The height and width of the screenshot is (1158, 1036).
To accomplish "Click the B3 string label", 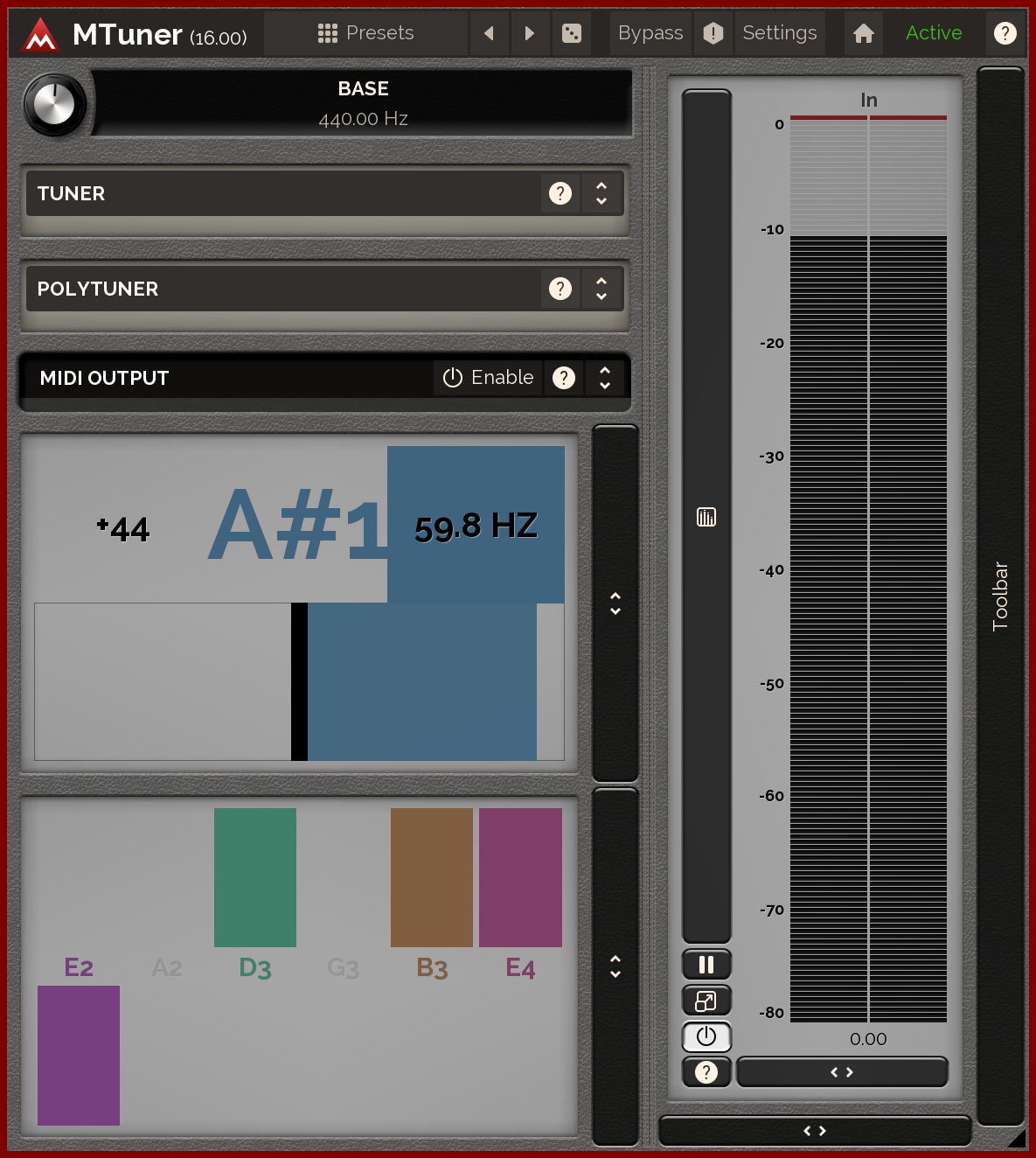I will (432, 968).
